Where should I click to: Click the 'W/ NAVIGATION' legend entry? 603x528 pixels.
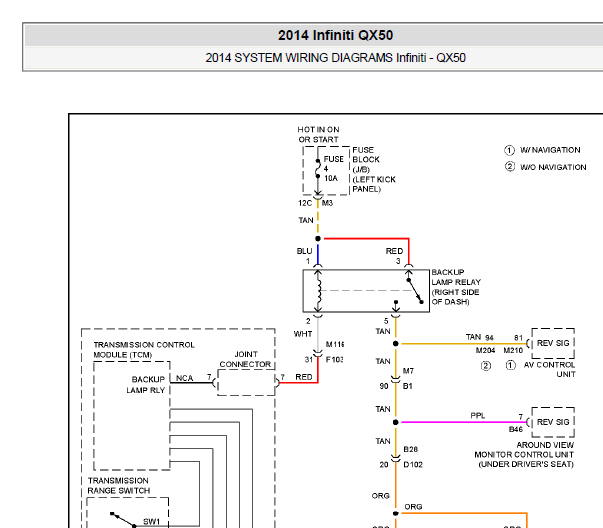point(550,150)
